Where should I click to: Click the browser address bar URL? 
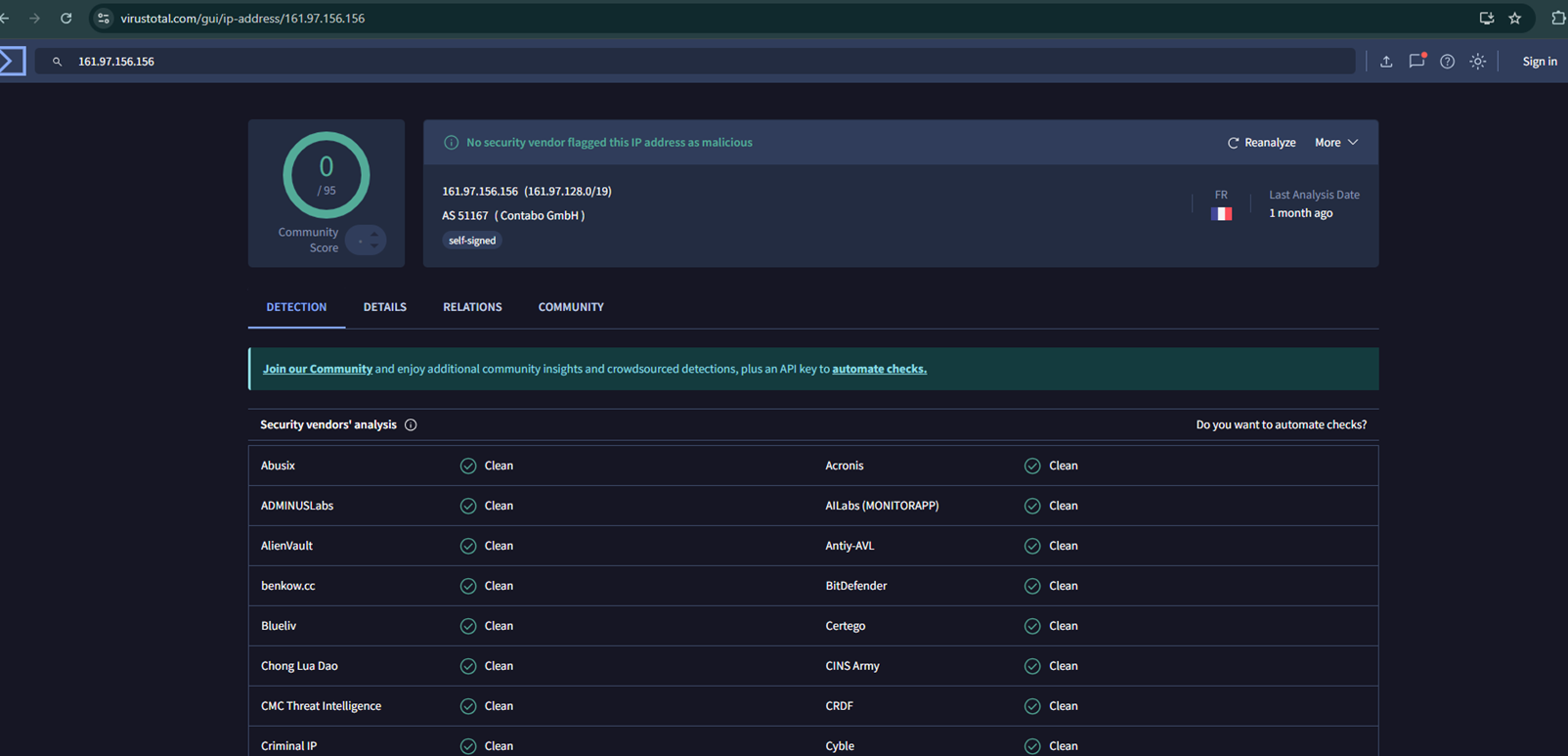242,19
